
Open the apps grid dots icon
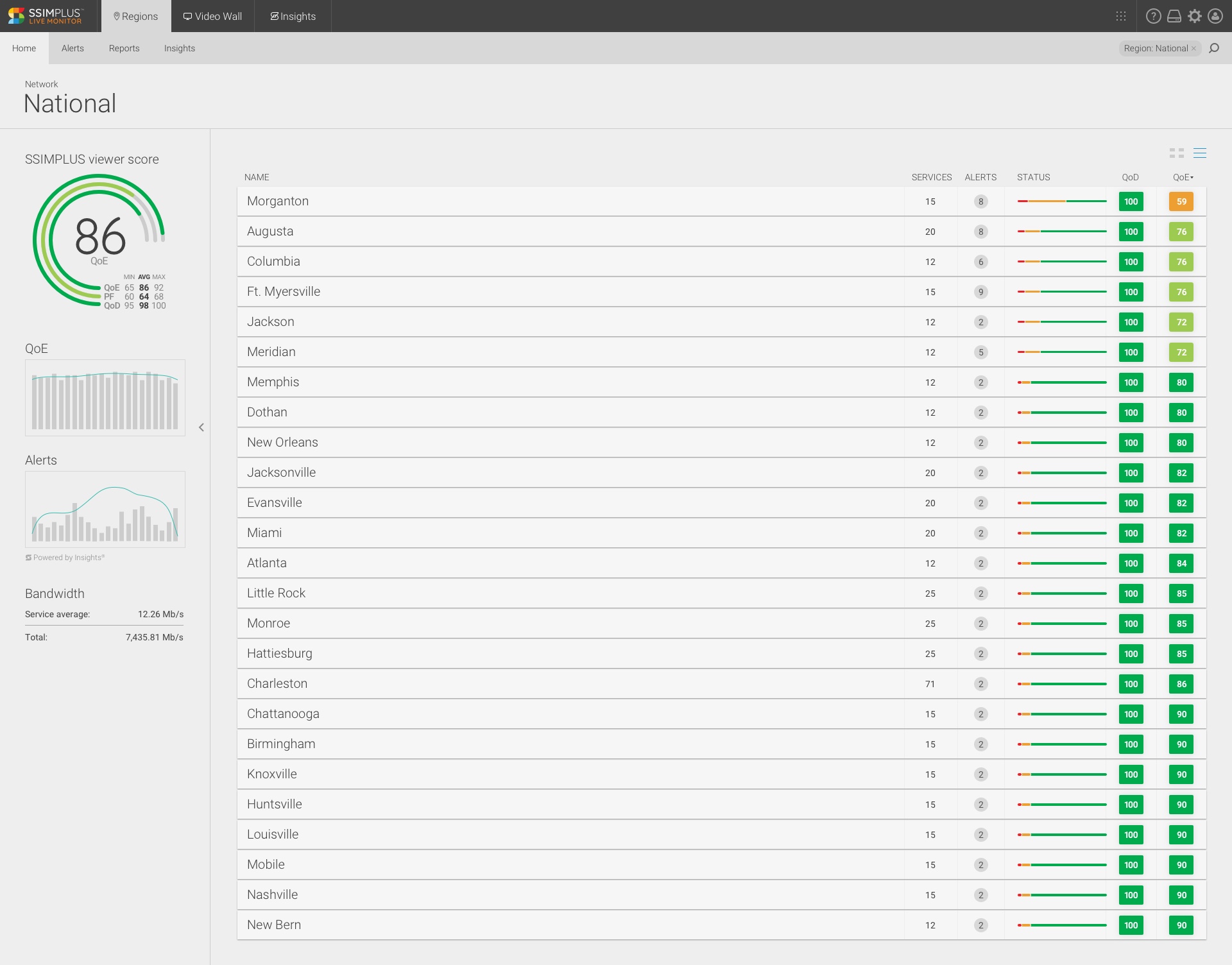[x=1121, y=16]
